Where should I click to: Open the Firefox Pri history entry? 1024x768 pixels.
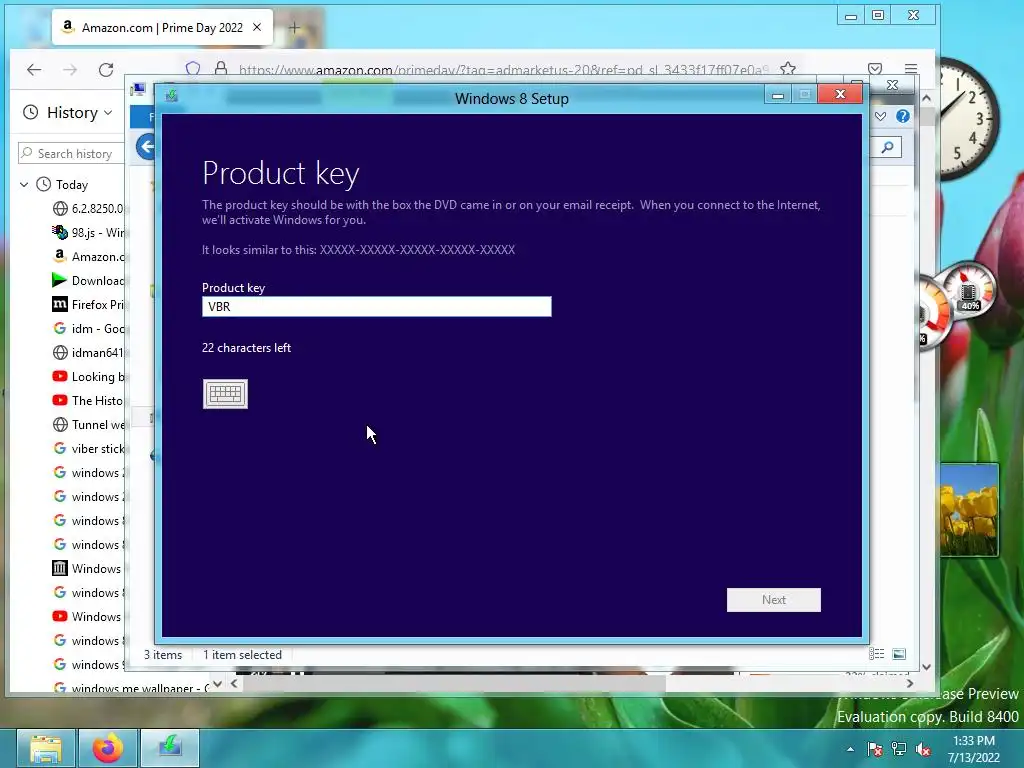(88, 304)
